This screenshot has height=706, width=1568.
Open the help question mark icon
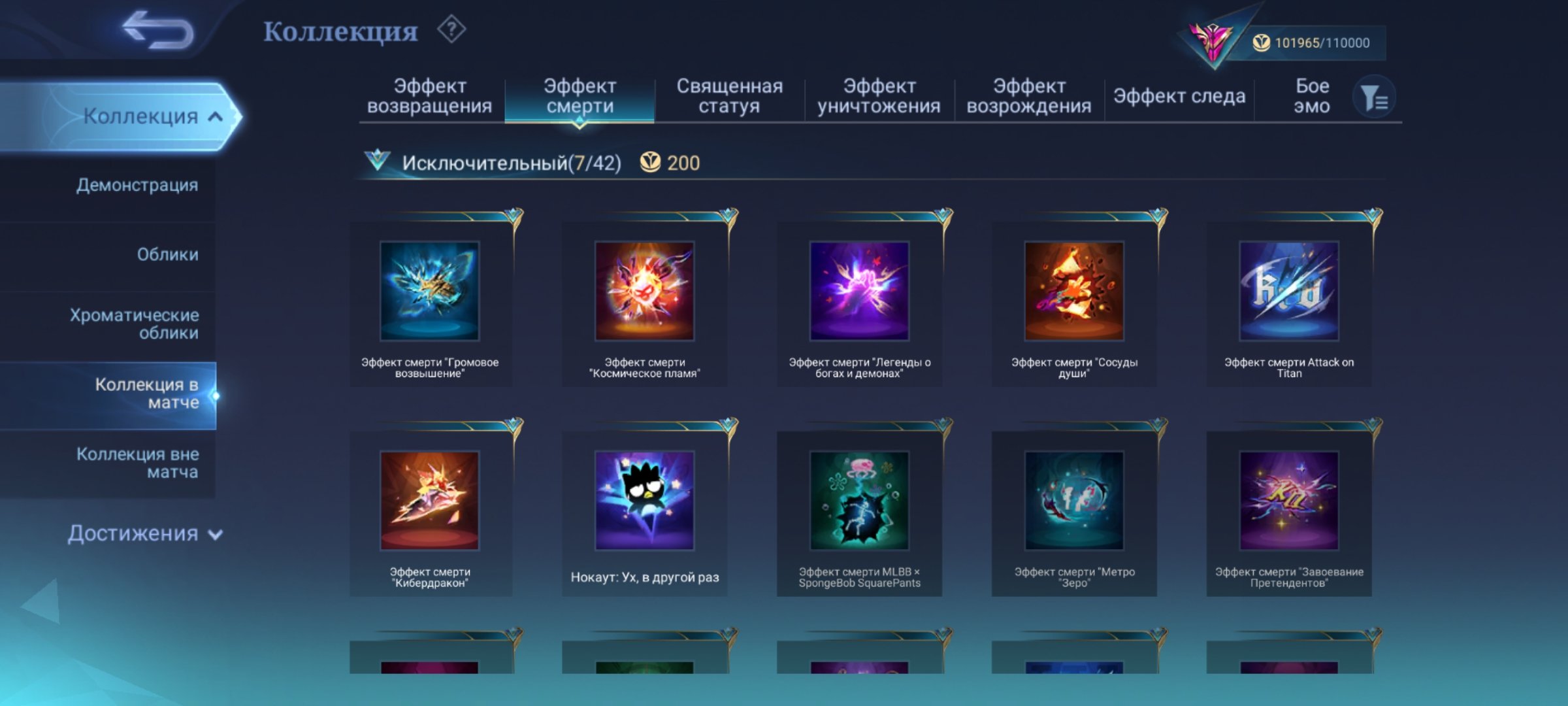coord(451,29)
